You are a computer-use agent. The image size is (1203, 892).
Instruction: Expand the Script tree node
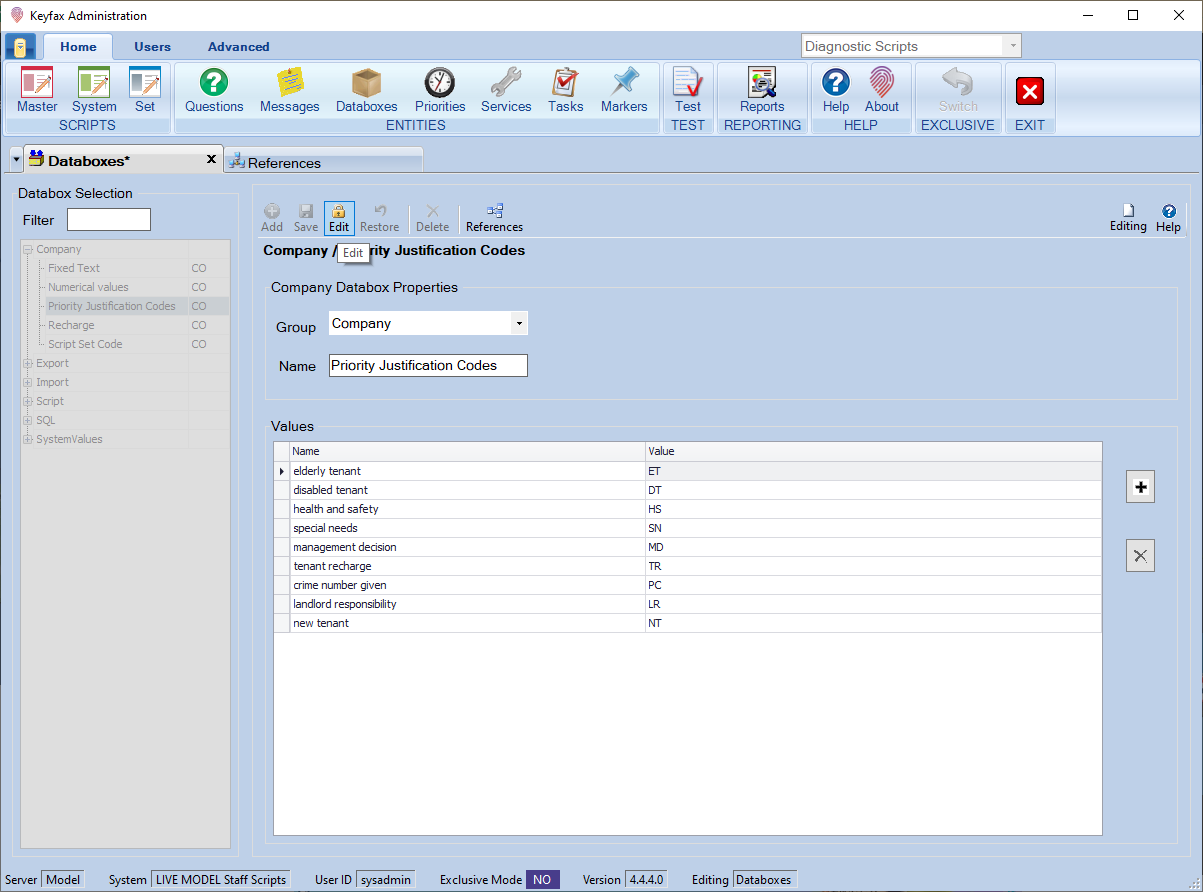click(28, 402)
